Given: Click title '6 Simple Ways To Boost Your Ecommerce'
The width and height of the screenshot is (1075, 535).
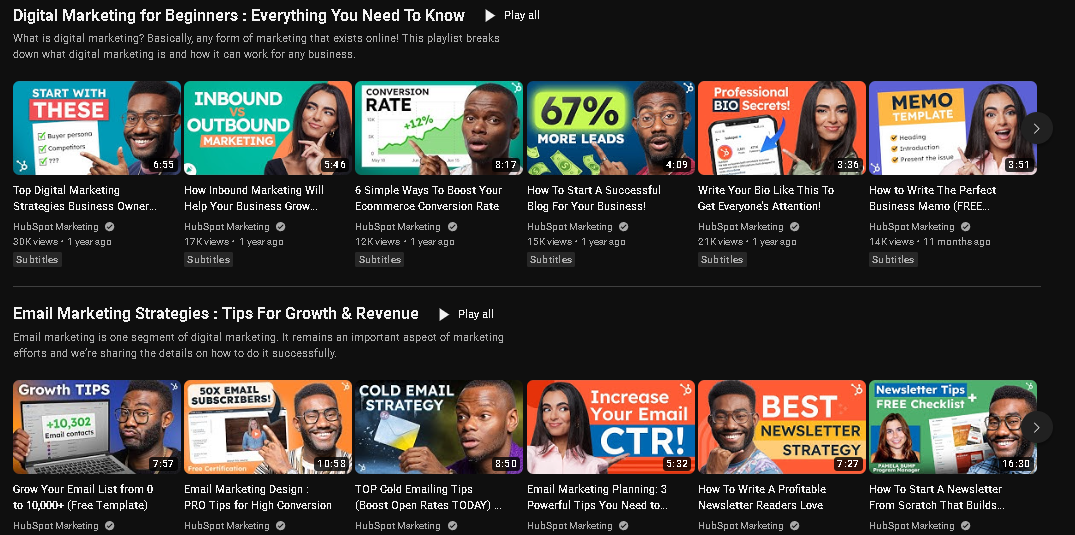Looking at the screenshot, I should (x=428, y=198).
